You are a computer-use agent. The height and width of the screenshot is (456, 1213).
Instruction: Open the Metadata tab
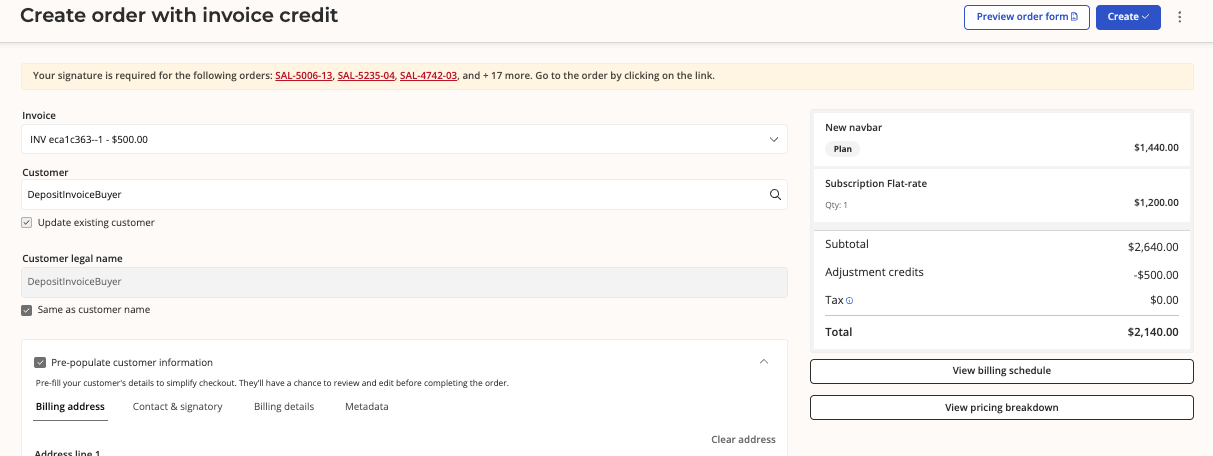point(367,407)
